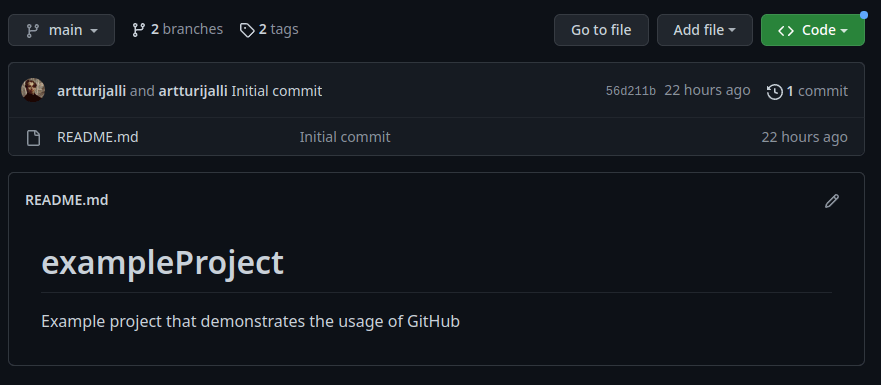Open artturijalli's avatar picture
This screenshot has height=385, width=881.
(x=33, y=90)
